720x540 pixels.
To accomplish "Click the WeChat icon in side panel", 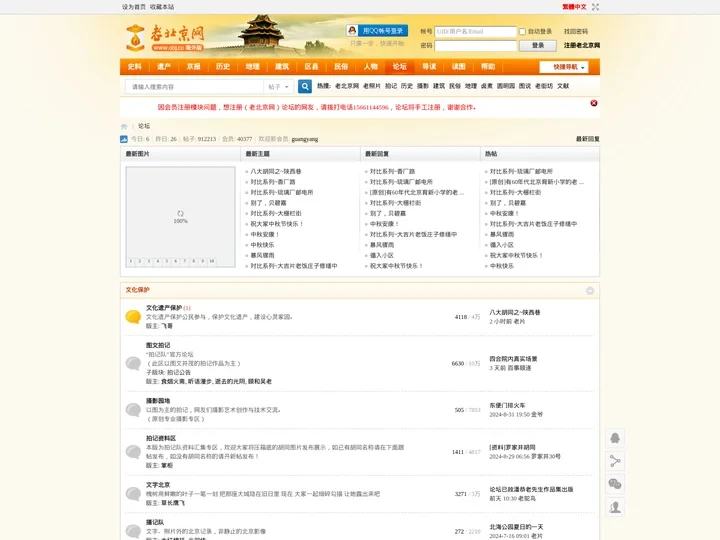I will coord(615,484).
